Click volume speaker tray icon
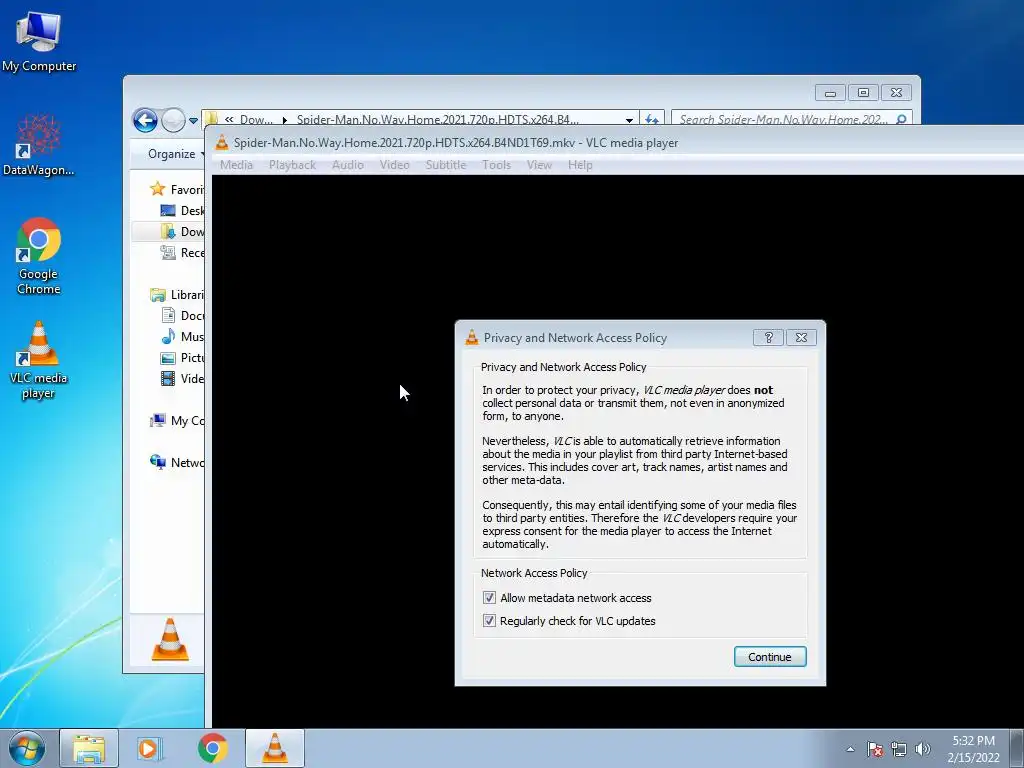Viewport: 1024px width, 768px height. tap(922, 749)
